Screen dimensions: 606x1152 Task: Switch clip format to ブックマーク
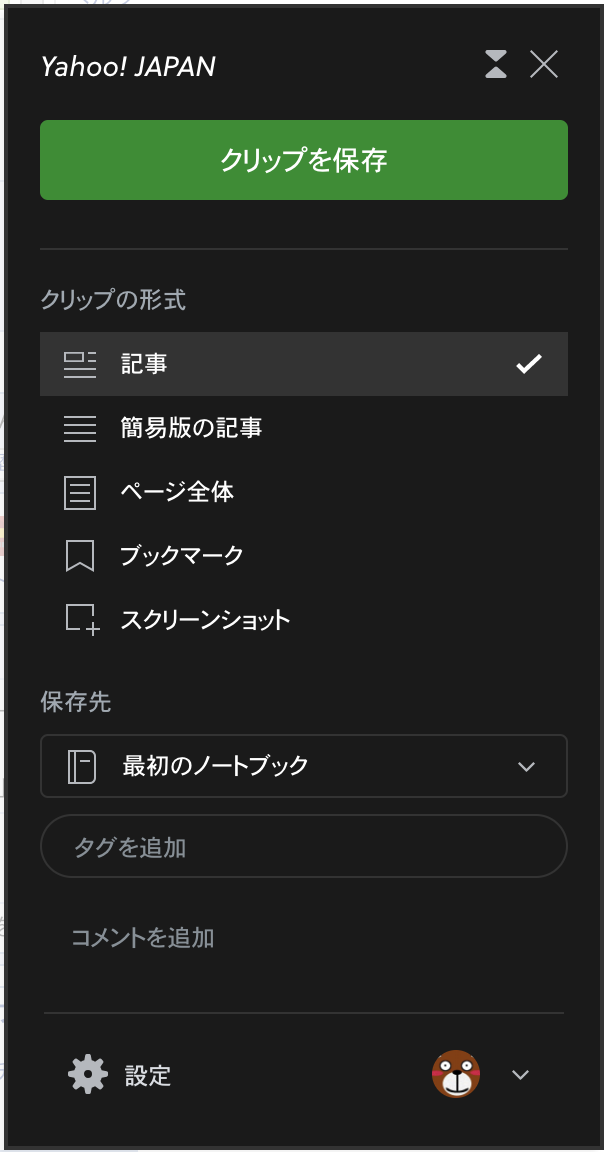pyautogui.click(x=180, y=556)
